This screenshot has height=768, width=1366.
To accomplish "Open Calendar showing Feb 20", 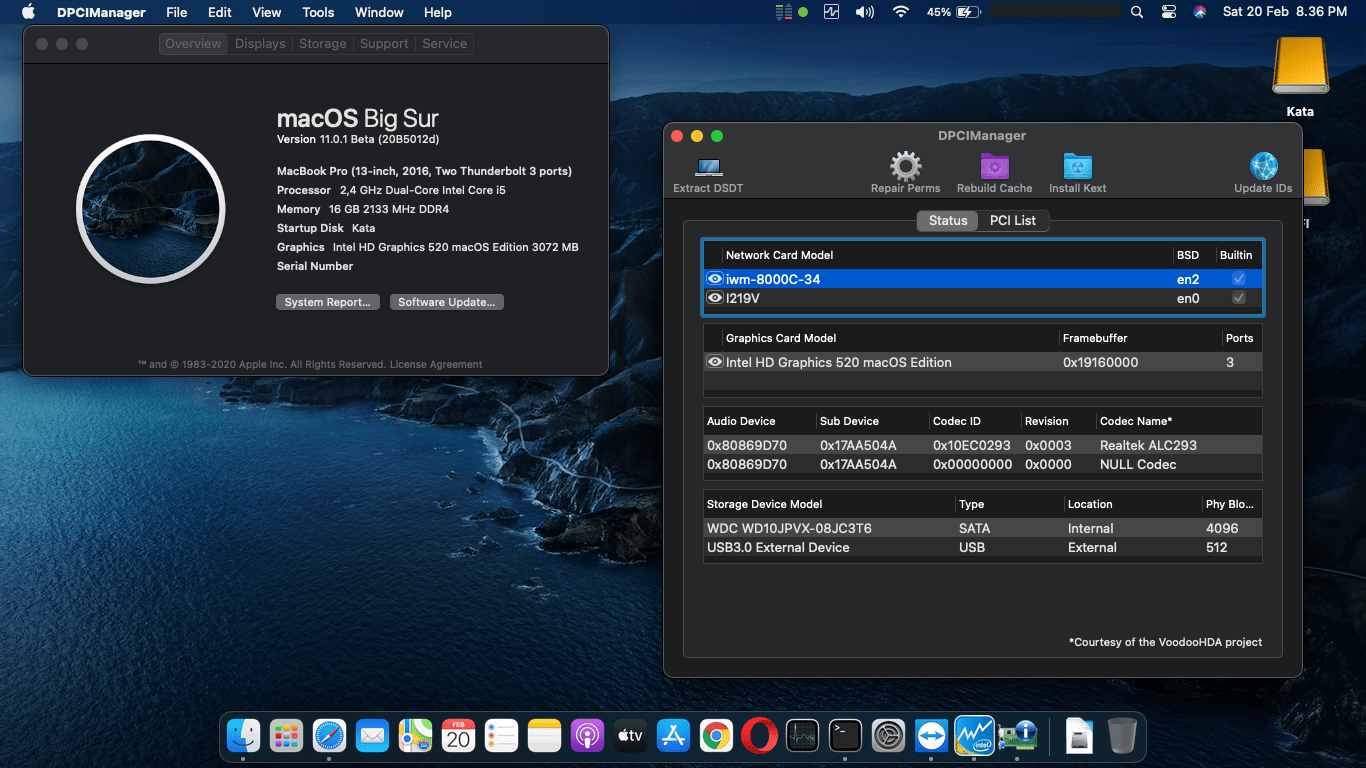I will (458, 736).
